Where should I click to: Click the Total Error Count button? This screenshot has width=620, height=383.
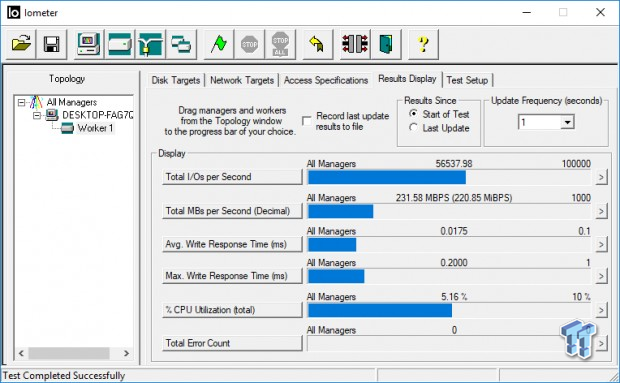click(232, 343)
